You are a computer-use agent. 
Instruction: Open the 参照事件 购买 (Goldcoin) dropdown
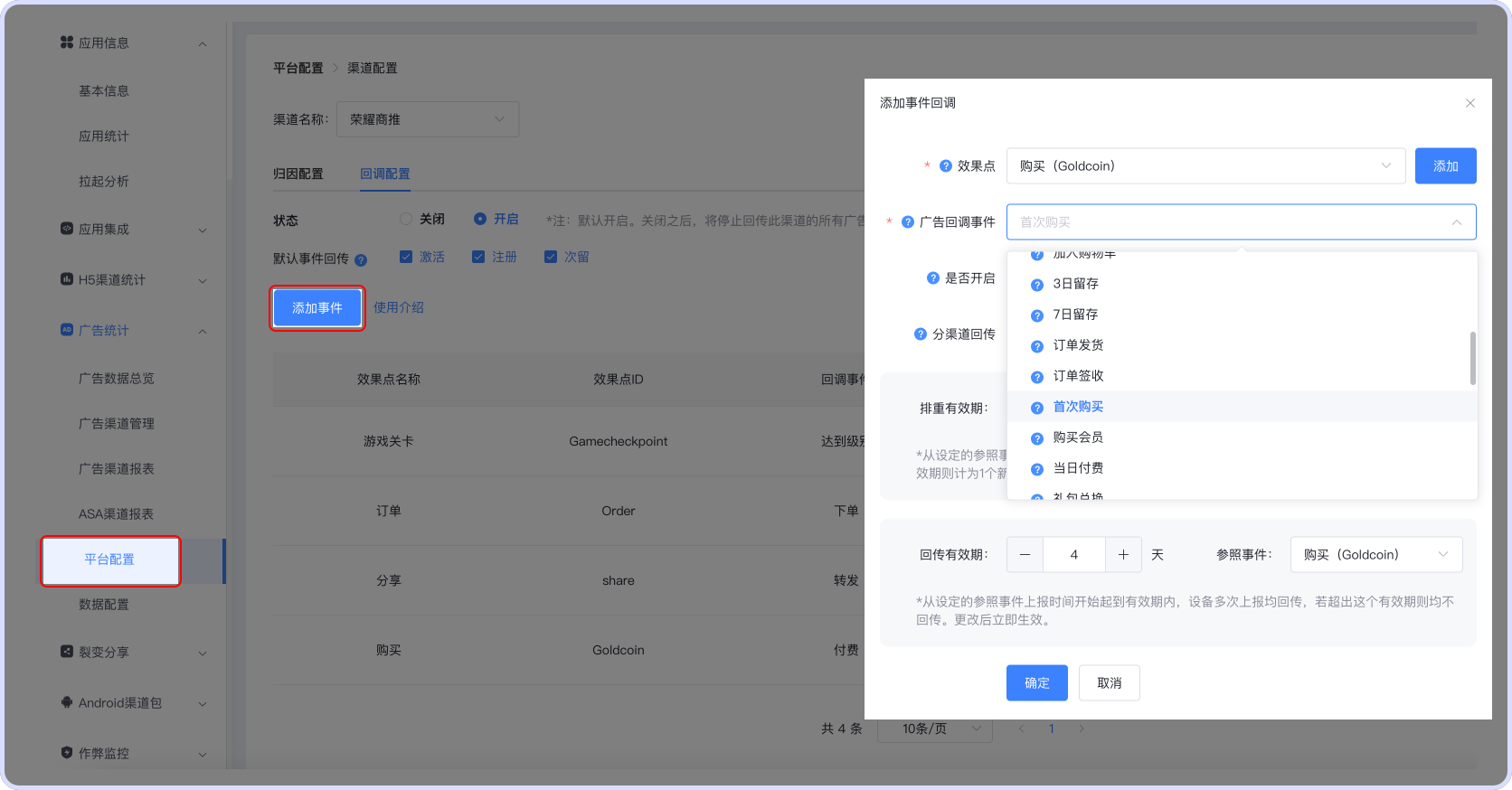point(1376,555)
